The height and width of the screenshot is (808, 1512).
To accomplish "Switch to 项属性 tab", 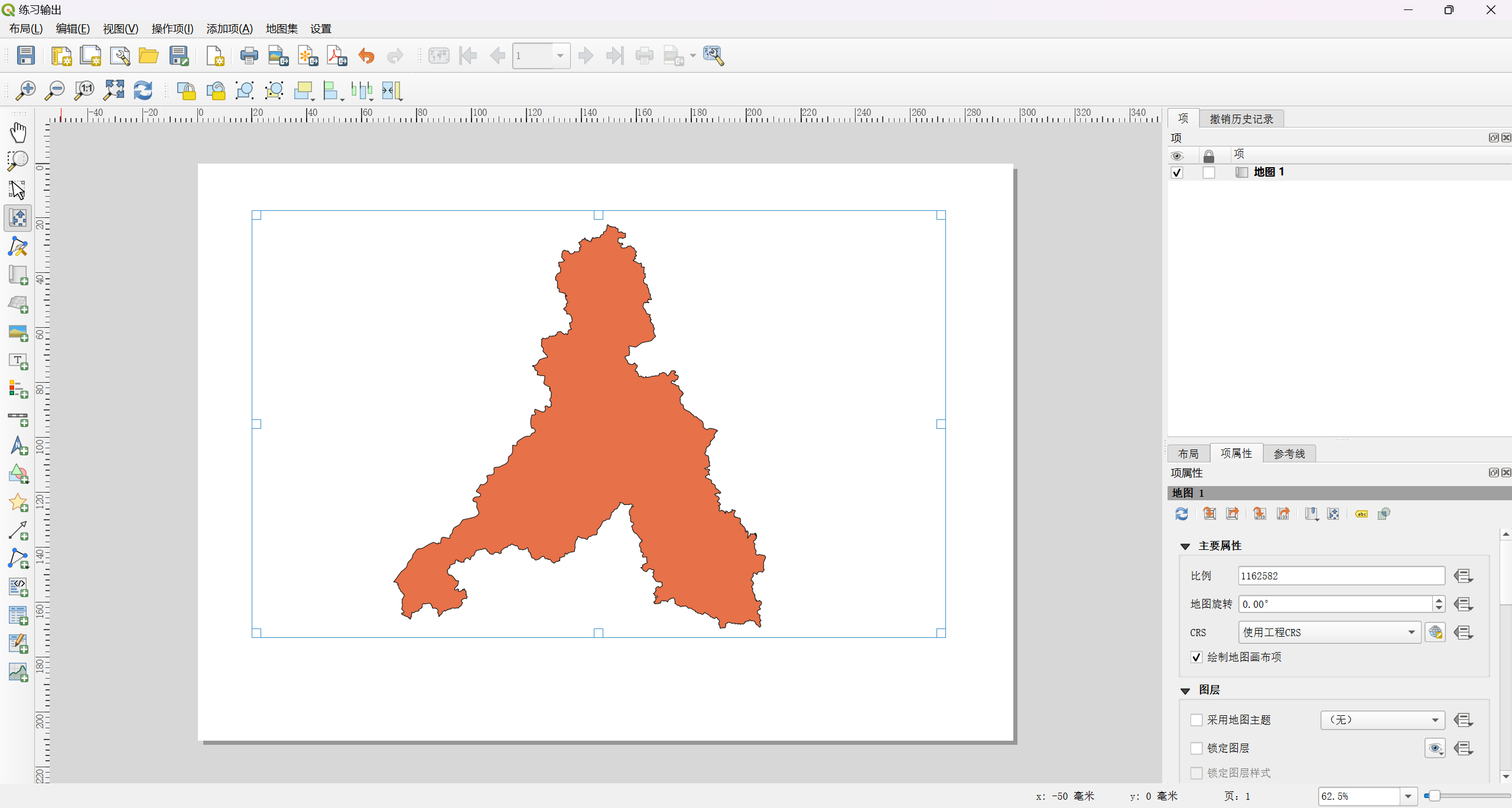I will [x=1236, y=453].
